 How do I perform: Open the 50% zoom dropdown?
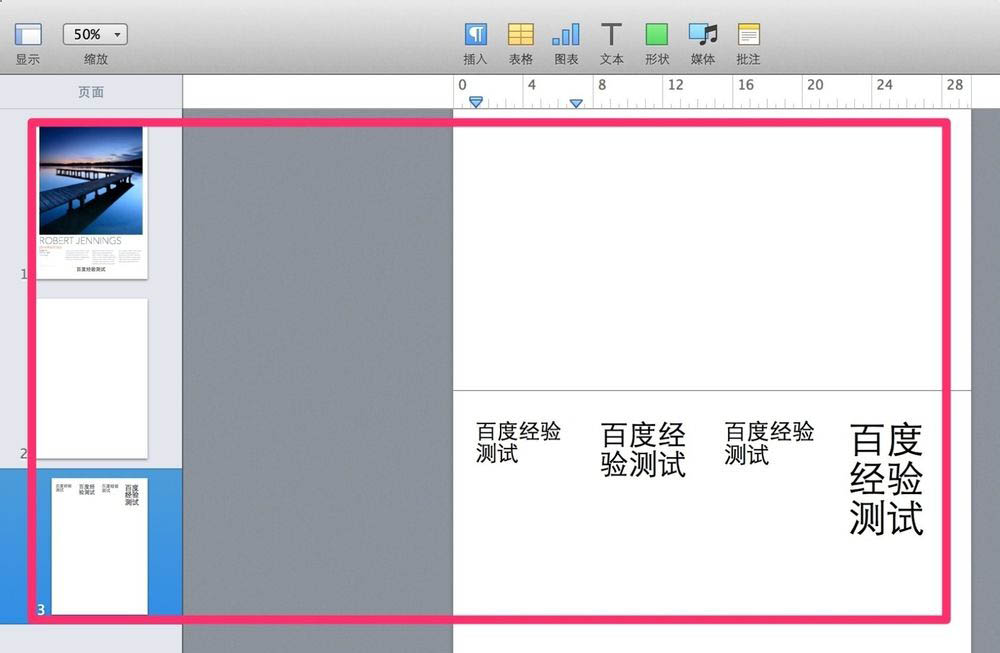94,33
